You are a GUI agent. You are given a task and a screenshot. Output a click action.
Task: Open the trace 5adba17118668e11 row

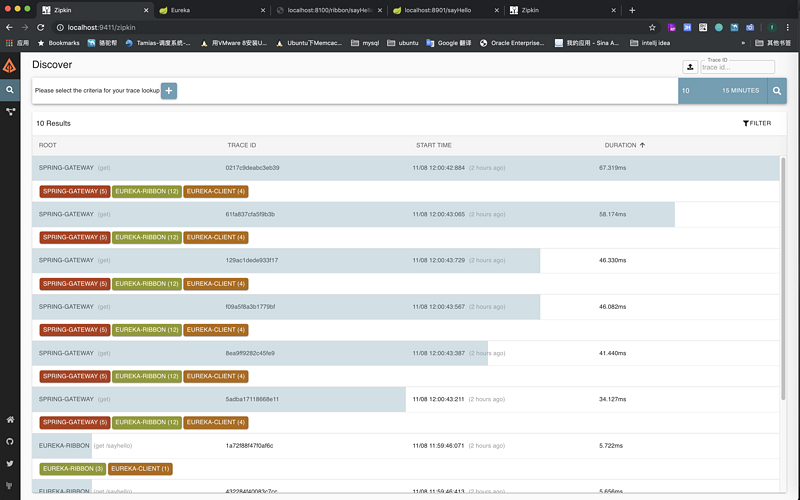406,399
